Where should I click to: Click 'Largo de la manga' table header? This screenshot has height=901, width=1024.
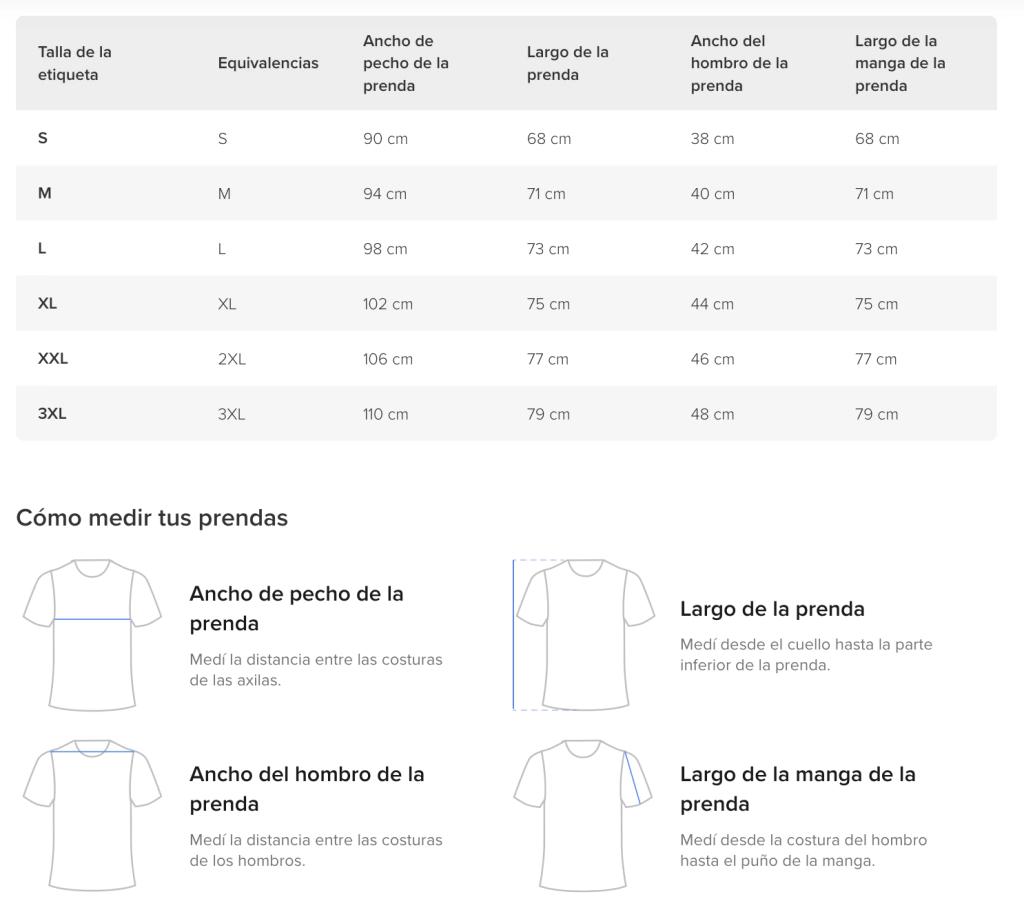(900, 63)
